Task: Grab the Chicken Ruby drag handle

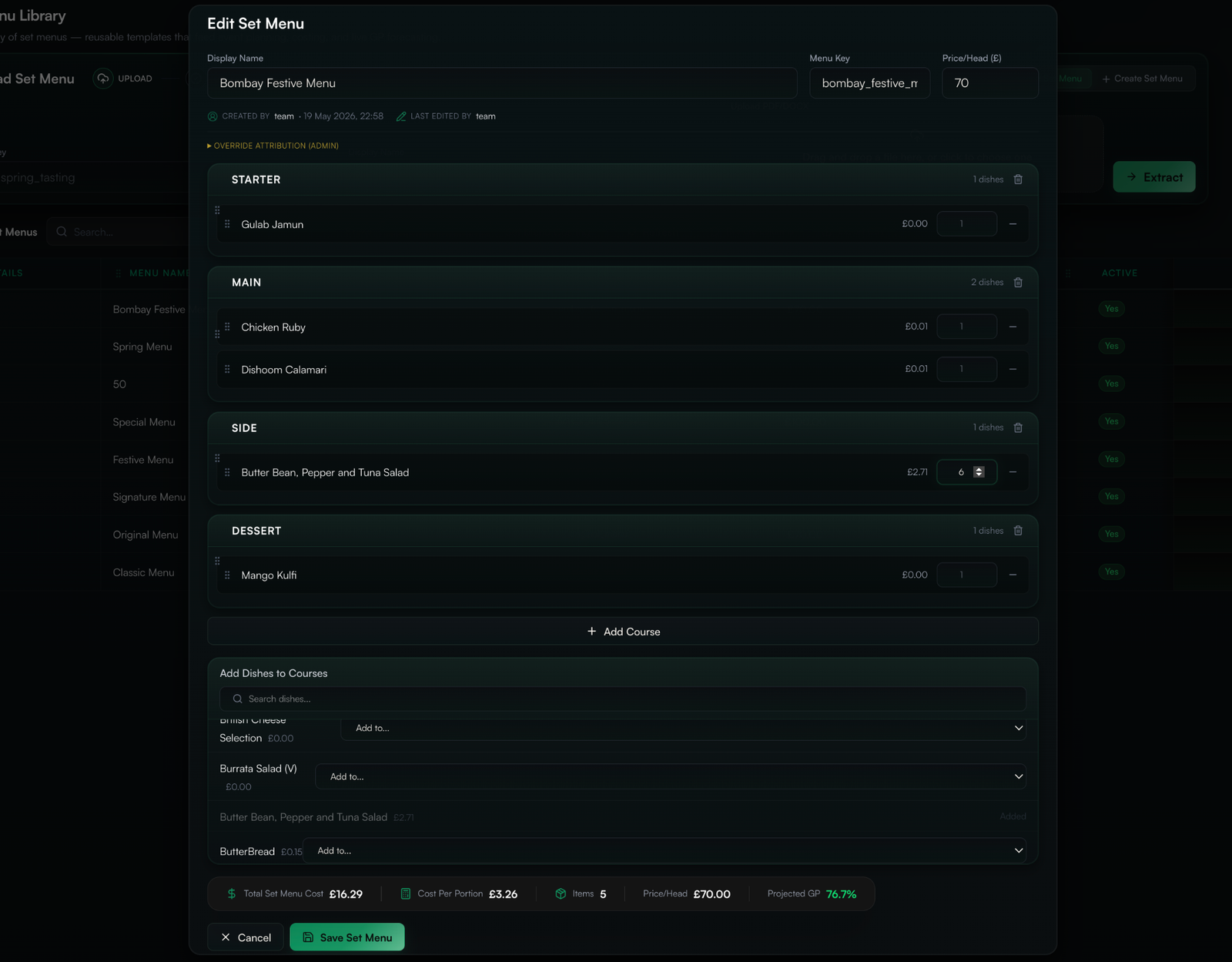Action: 227,327
